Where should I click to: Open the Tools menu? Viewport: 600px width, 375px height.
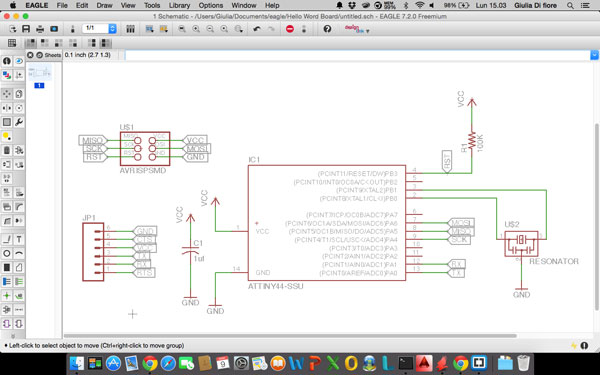click(x=152, y=5)
